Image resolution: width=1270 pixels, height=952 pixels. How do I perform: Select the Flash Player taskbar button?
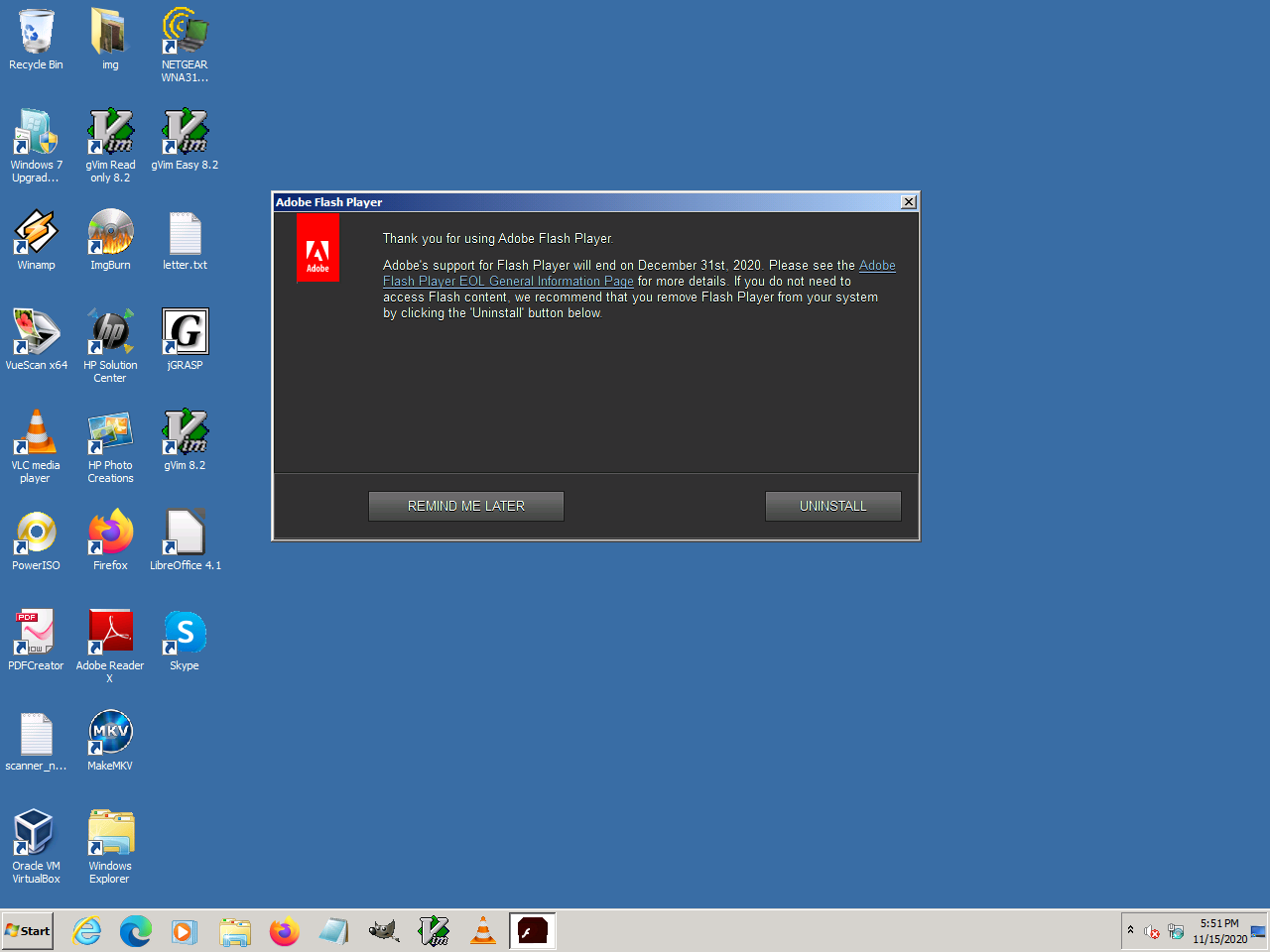point(533,931)
